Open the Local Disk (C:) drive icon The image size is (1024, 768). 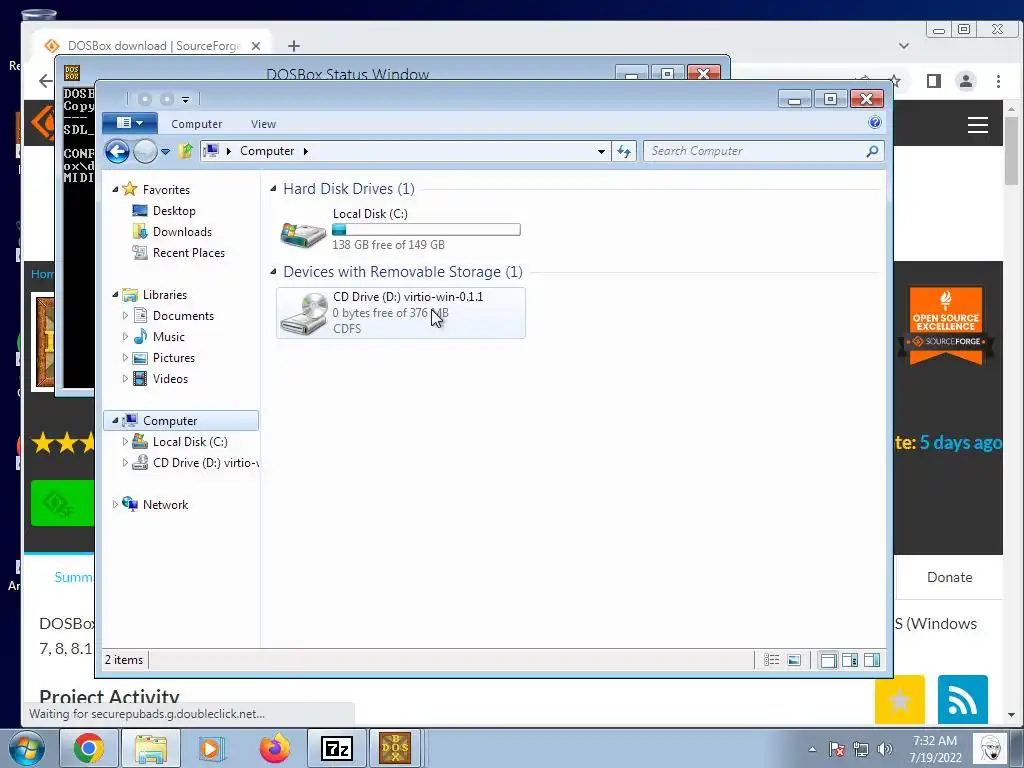tap(303, 234)
